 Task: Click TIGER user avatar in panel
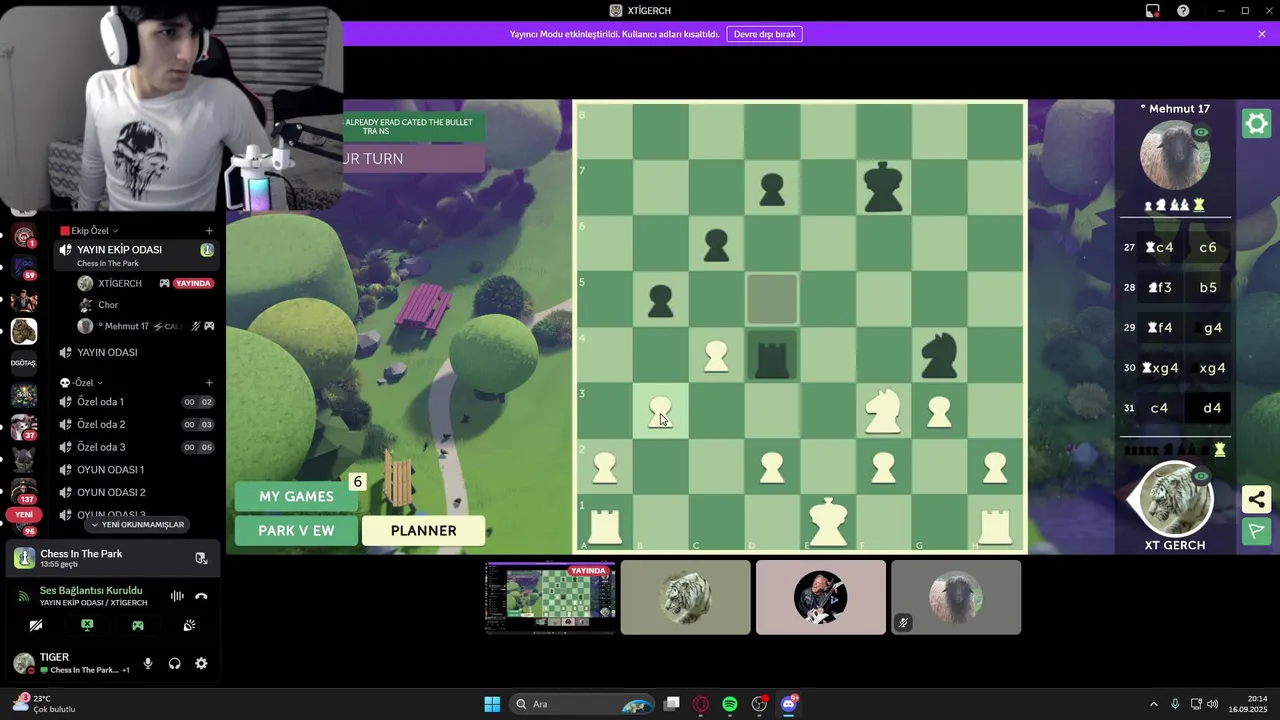coord(24,663)
